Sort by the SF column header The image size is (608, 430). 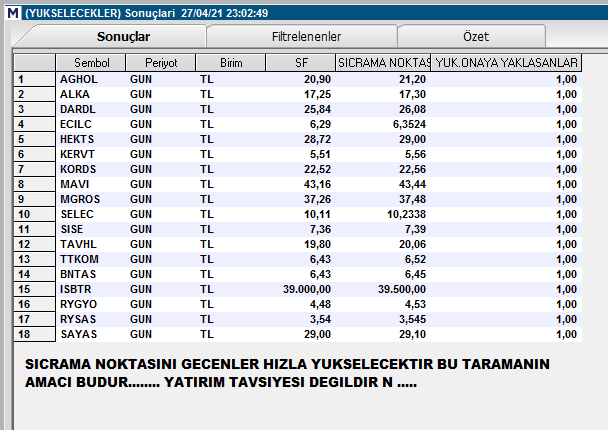(301, 63)
